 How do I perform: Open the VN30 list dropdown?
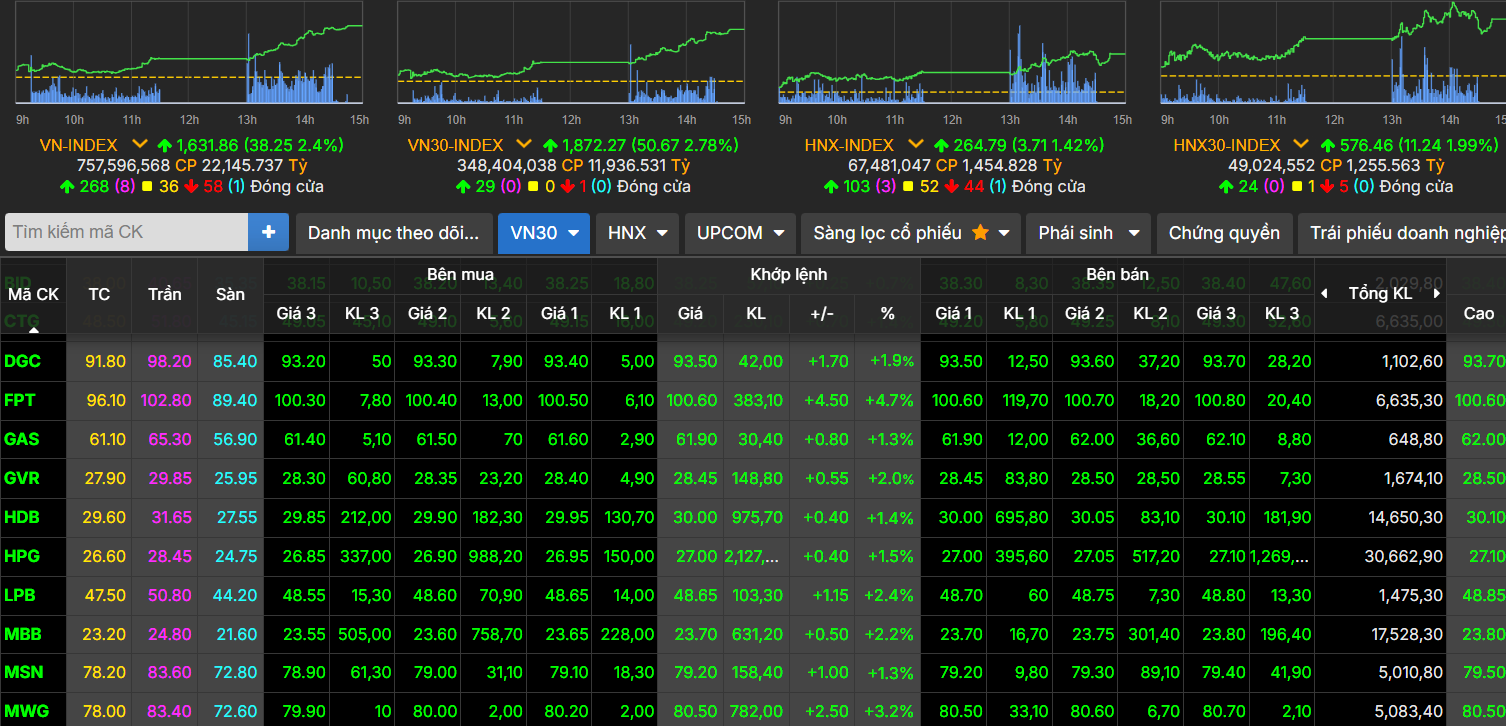pyautogui.click(x=543, y=233)
